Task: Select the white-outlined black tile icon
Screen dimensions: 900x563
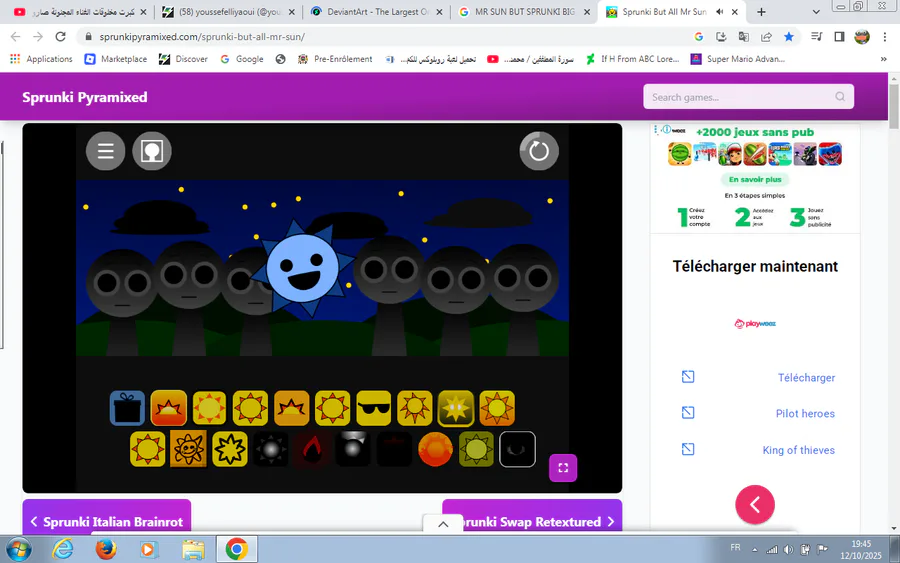Action: pyautogui.click(x=517, y=449)
